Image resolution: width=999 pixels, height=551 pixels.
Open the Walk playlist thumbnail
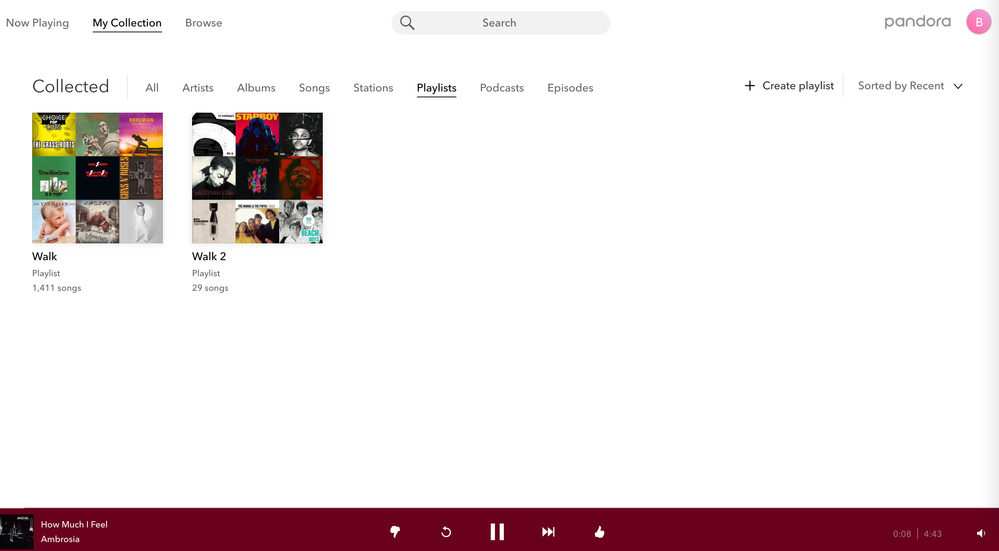97,178
